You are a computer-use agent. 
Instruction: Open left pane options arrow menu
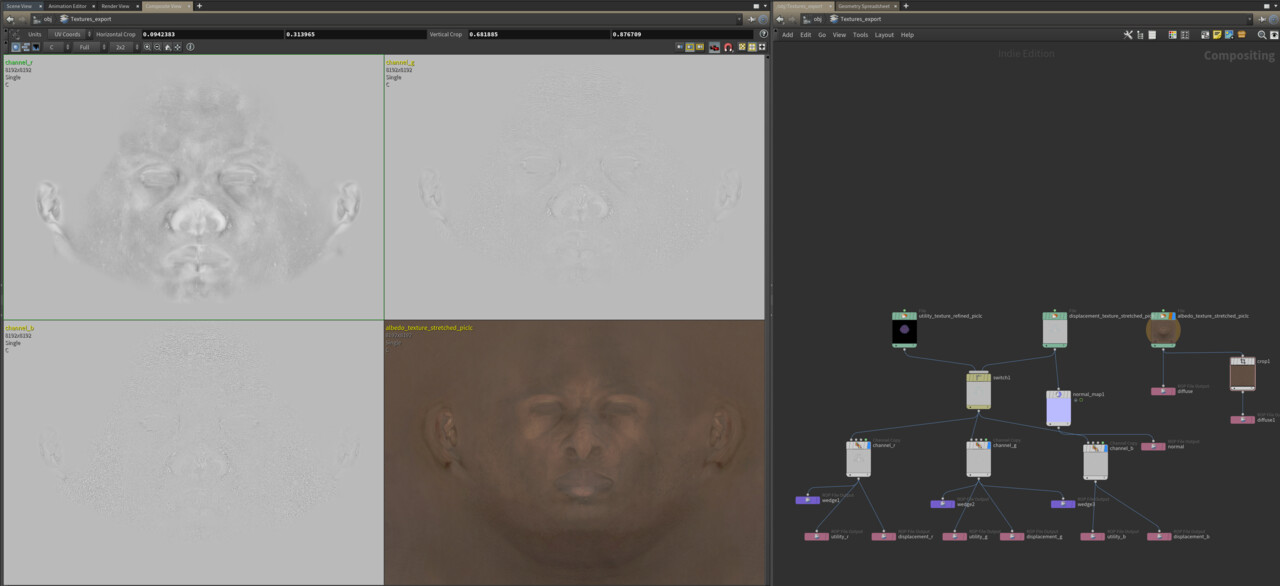click(x=765, y=6)
